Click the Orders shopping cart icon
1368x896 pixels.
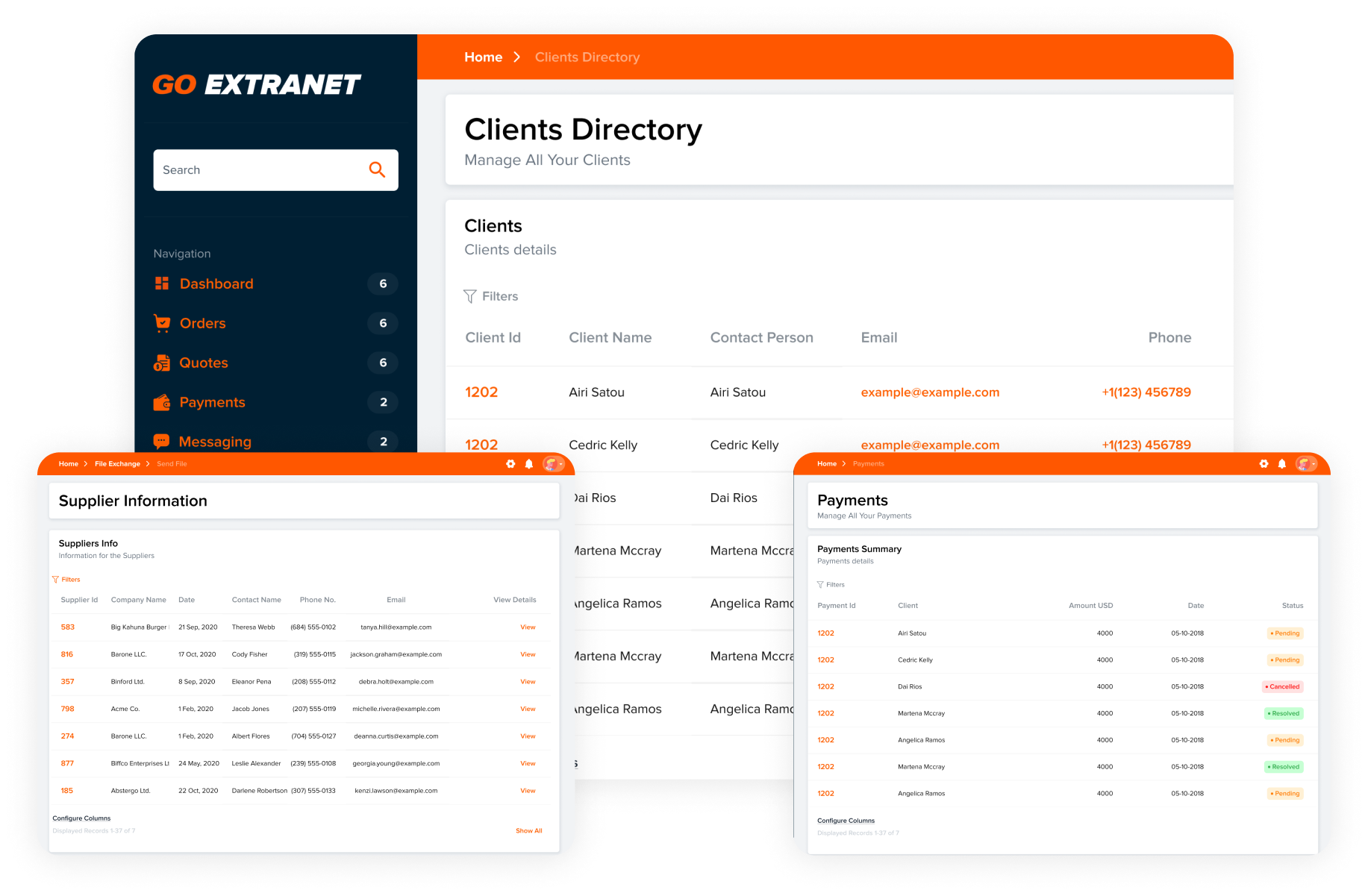(x=161, y=323)
